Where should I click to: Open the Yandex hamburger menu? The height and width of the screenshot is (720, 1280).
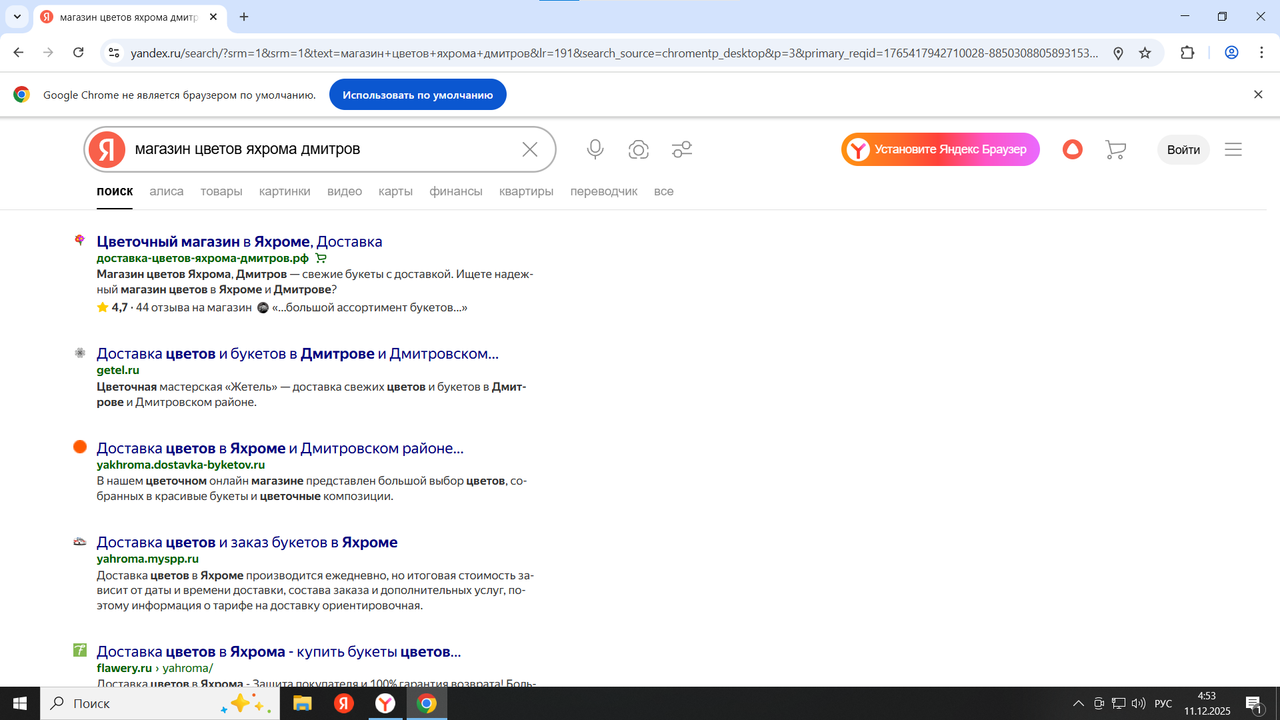(1233, 150)
